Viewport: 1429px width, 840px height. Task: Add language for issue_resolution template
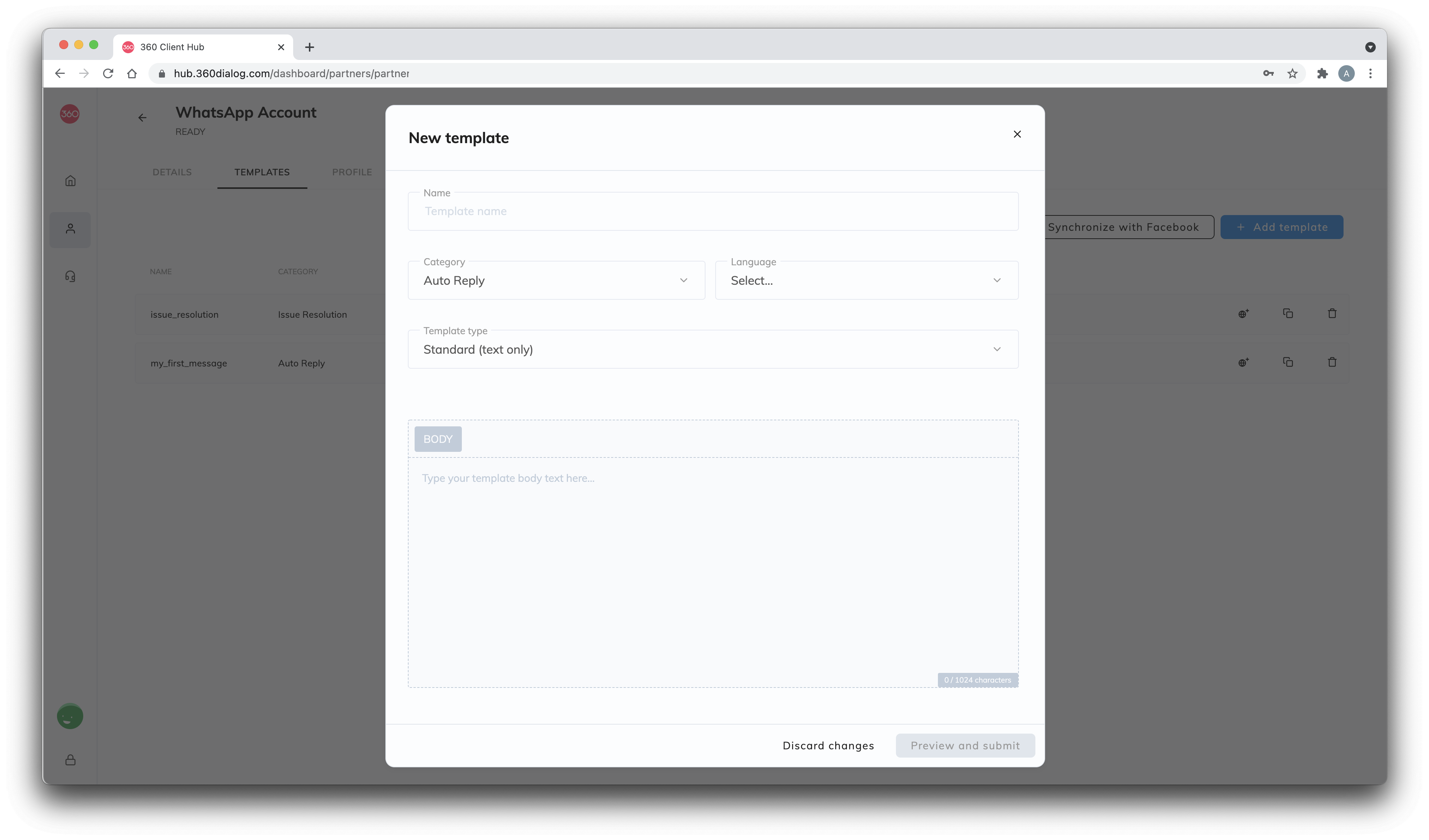(1243, 314)
